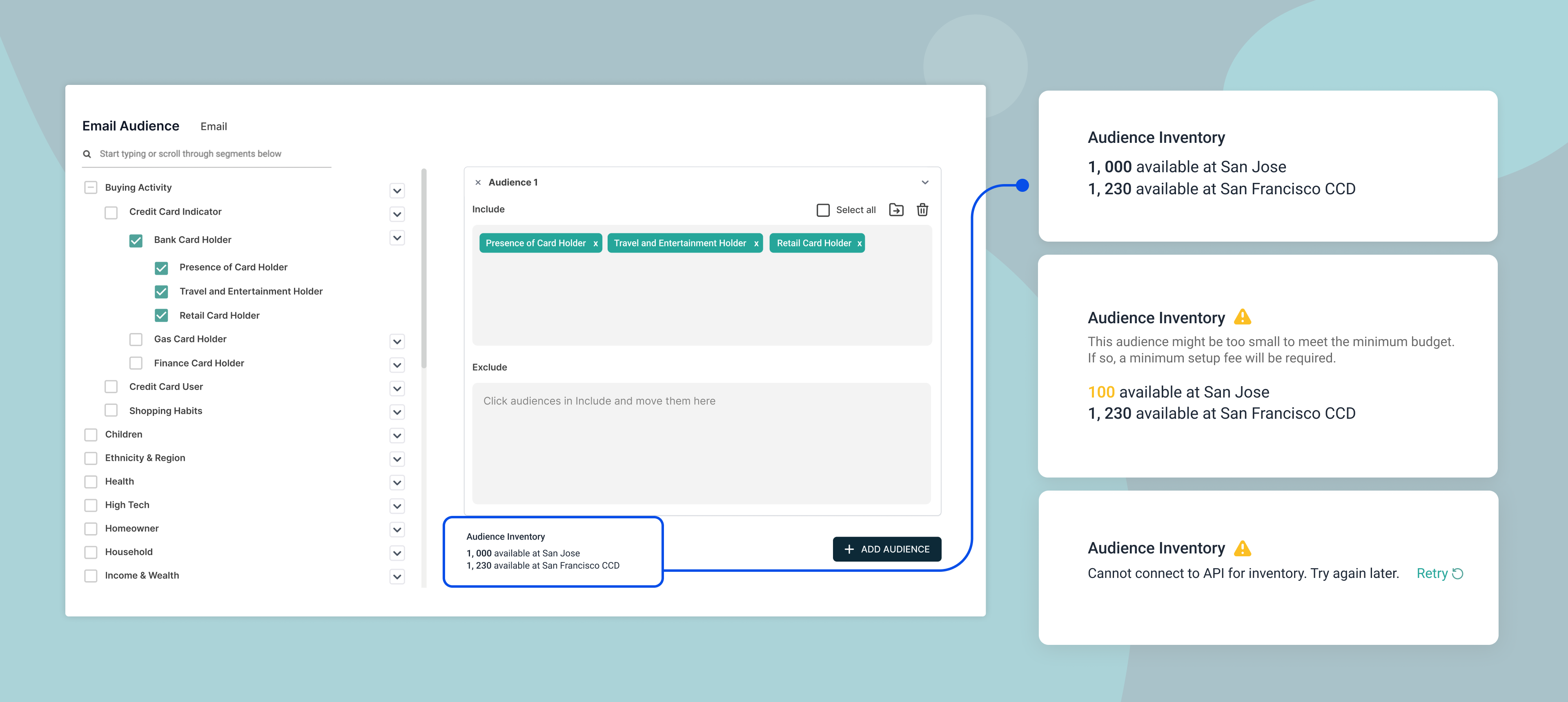Remove the Presence of Card Holder tag

coord(595,243)
